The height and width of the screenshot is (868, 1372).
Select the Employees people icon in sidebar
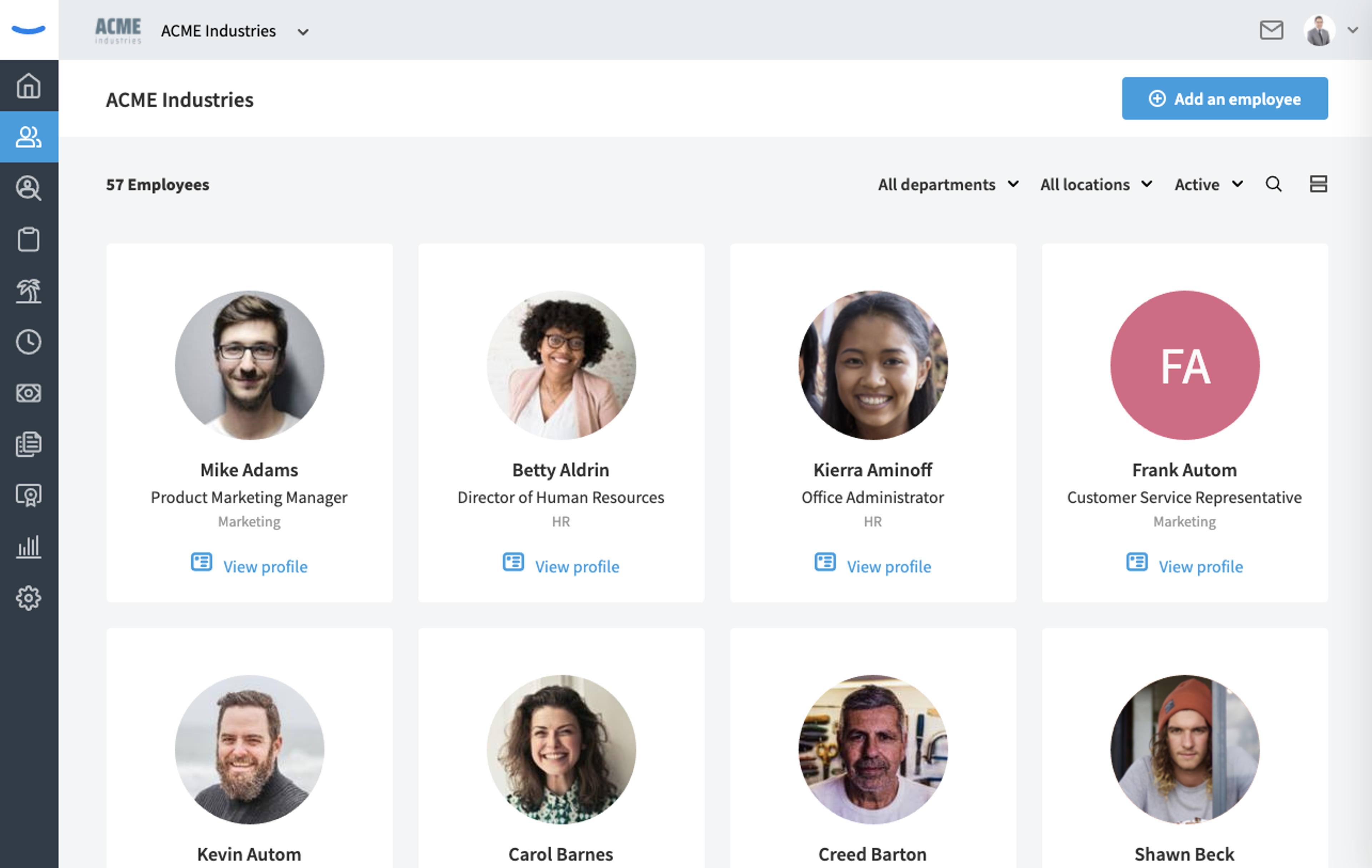pyautogui.click(x=29, y=137)
